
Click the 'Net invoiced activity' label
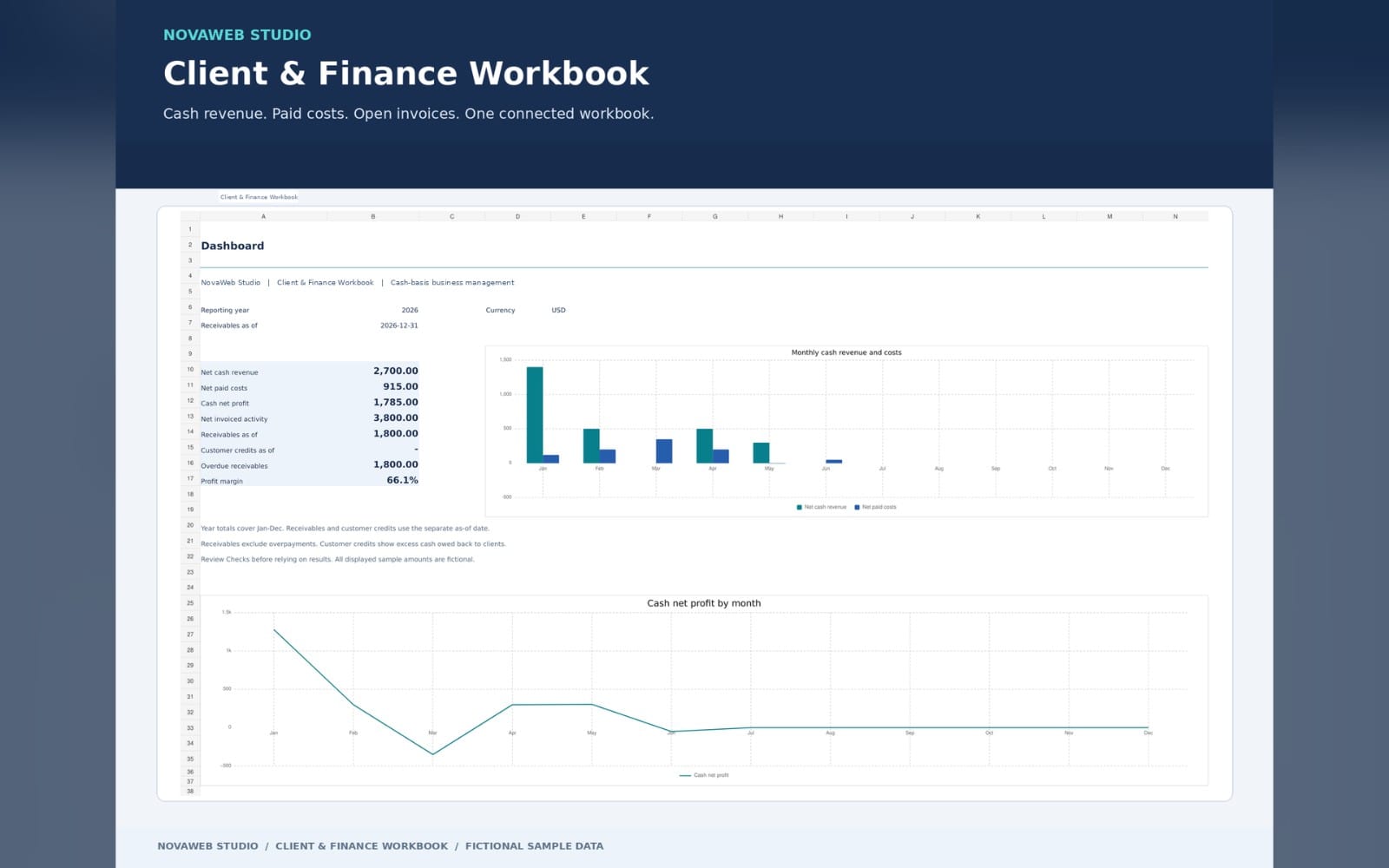click(x=234, y=419)
